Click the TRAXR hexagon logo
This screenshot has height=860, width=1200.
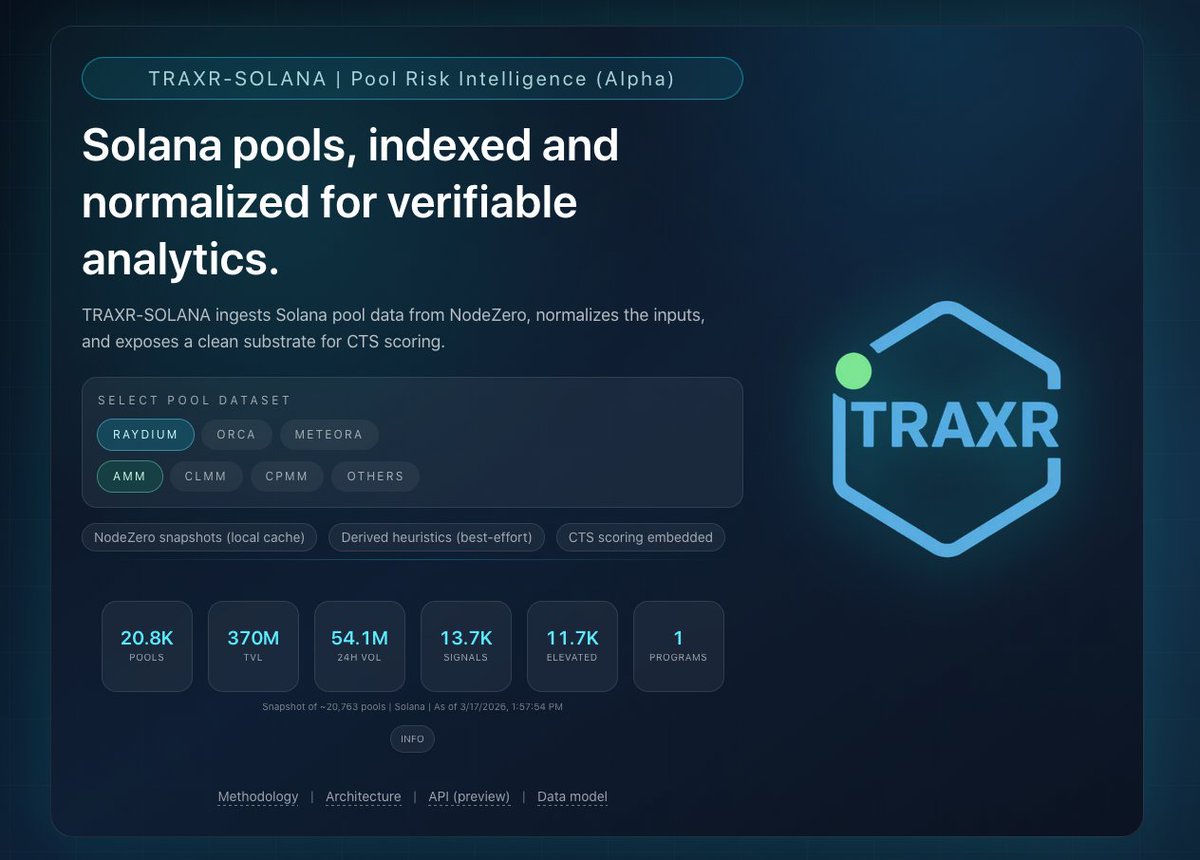pyautogui.click(x=947, y=429)
